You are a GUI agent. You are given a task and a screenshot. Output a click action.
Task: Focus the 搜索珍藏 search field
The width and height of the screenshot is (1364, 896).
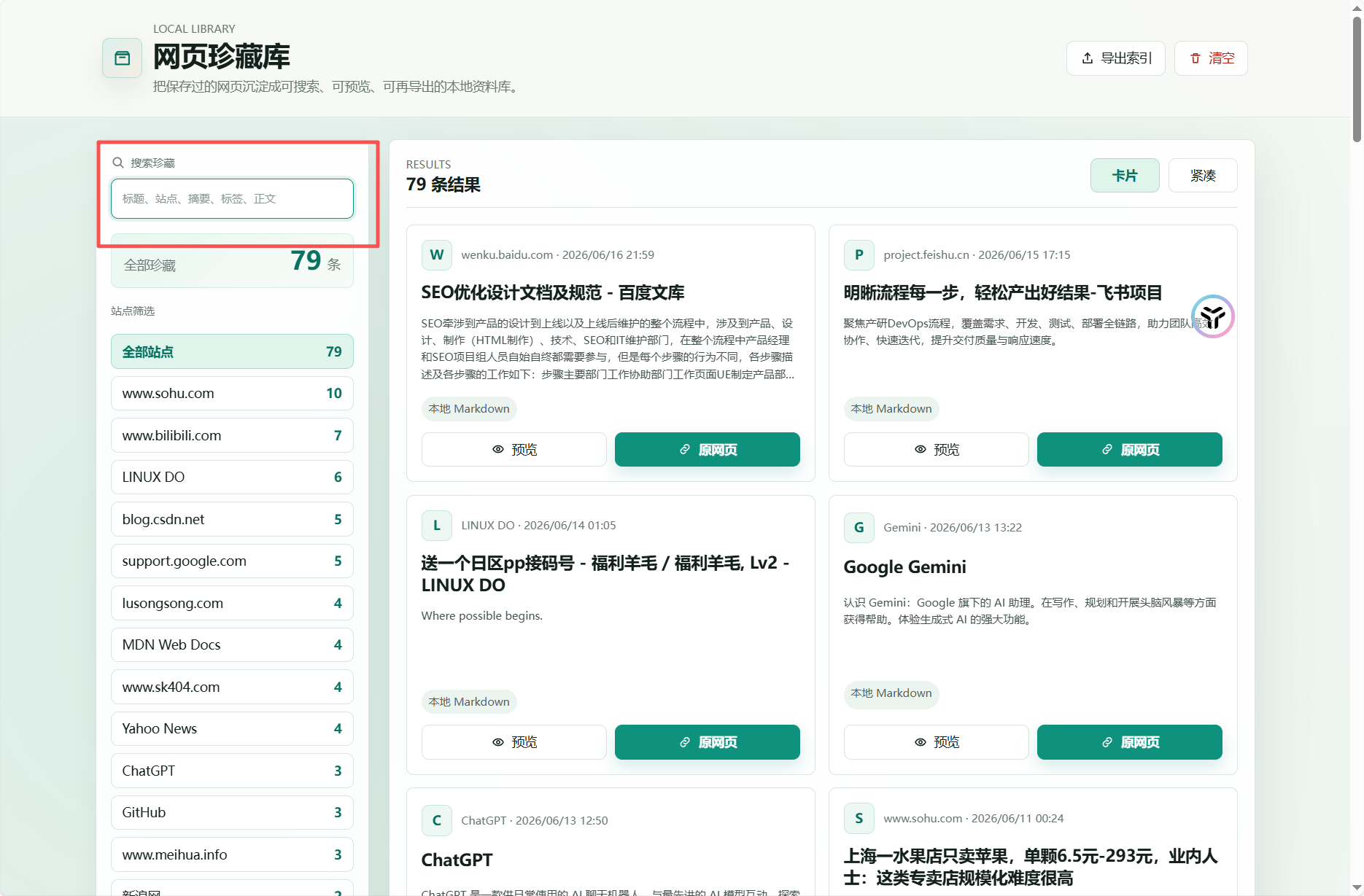point(232,198)
